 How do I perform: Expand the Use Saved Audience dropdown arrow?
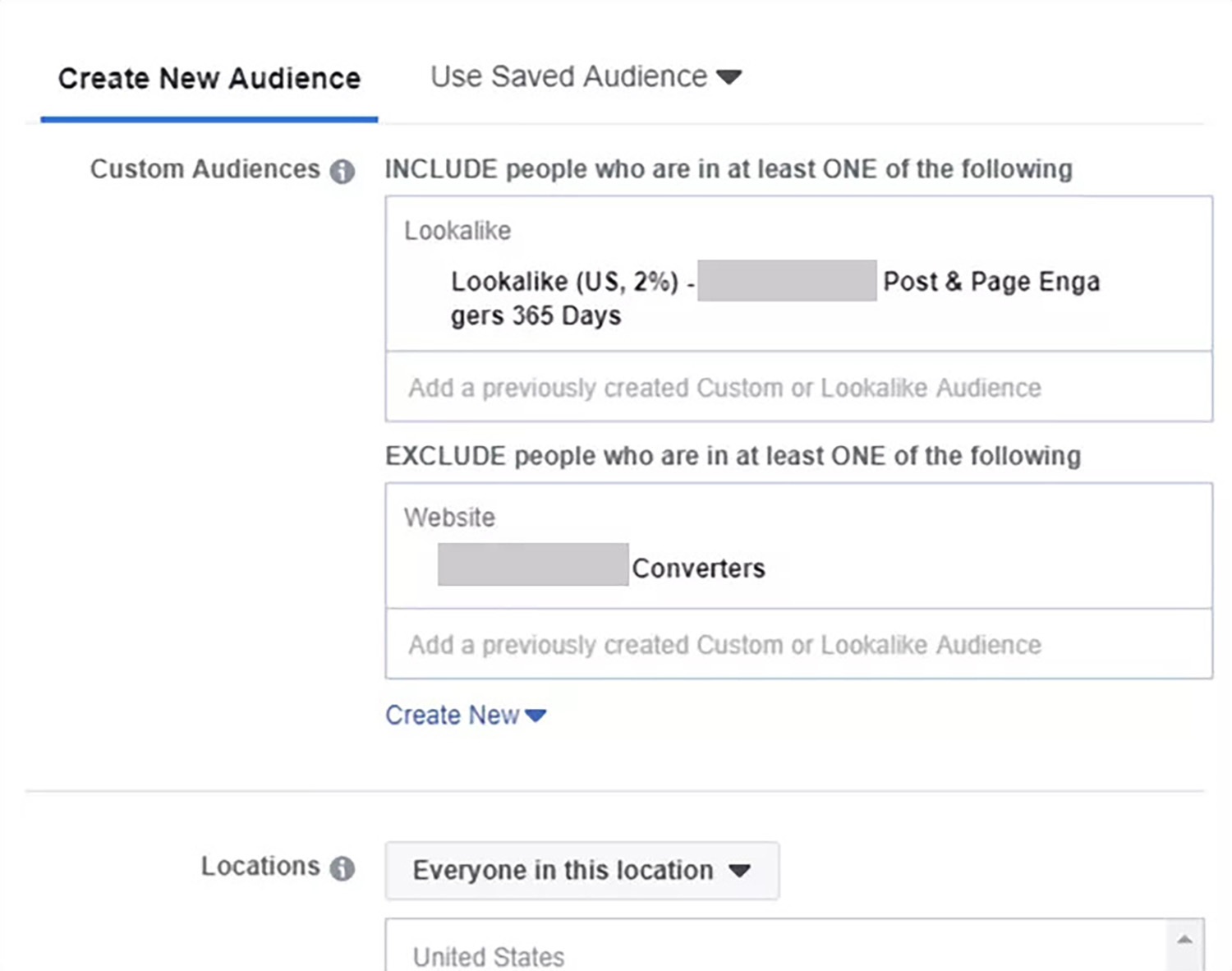click(731, 76)
